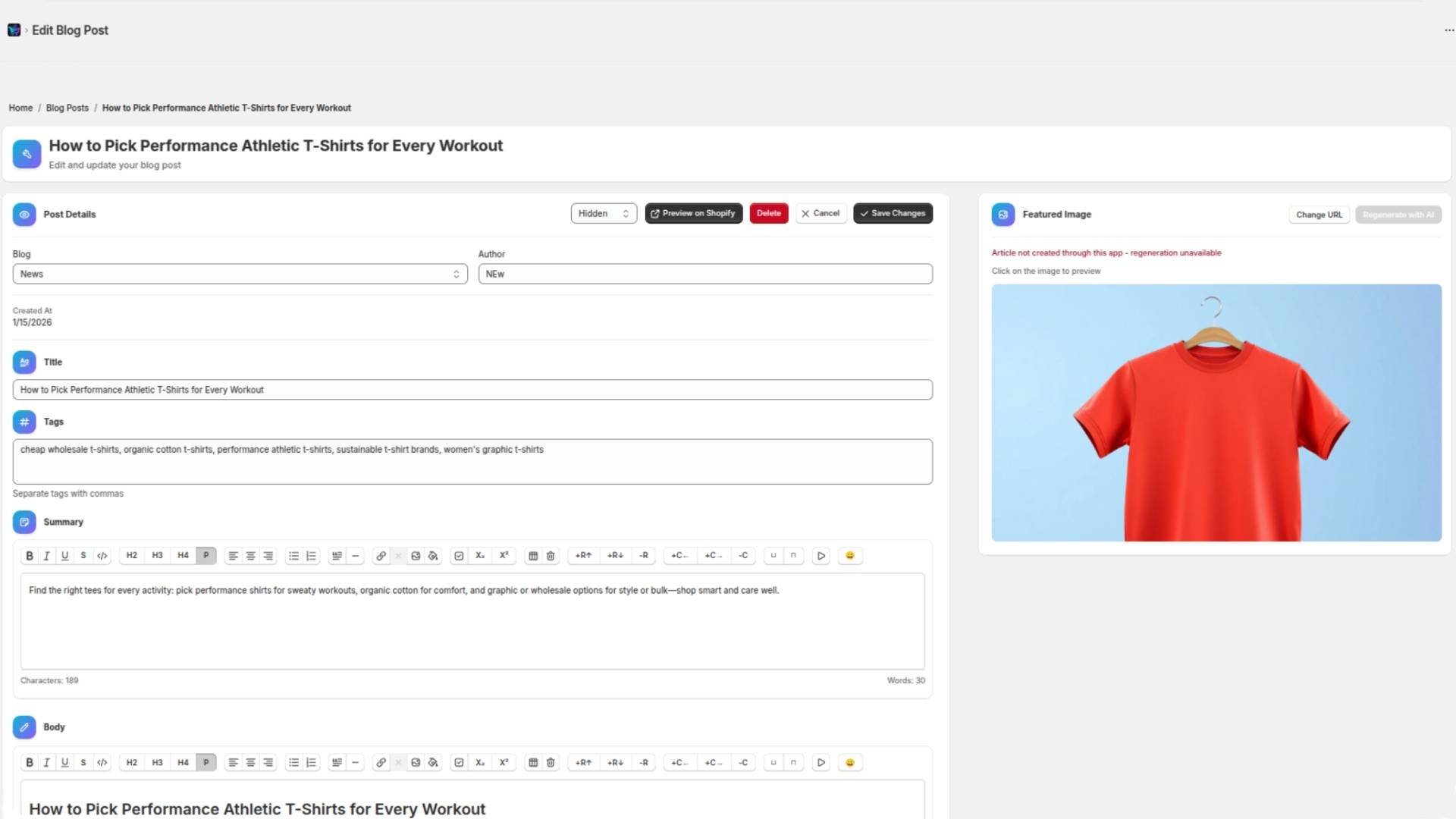
Task: Click the Save Changes button
Action: (x=893, y=213)
